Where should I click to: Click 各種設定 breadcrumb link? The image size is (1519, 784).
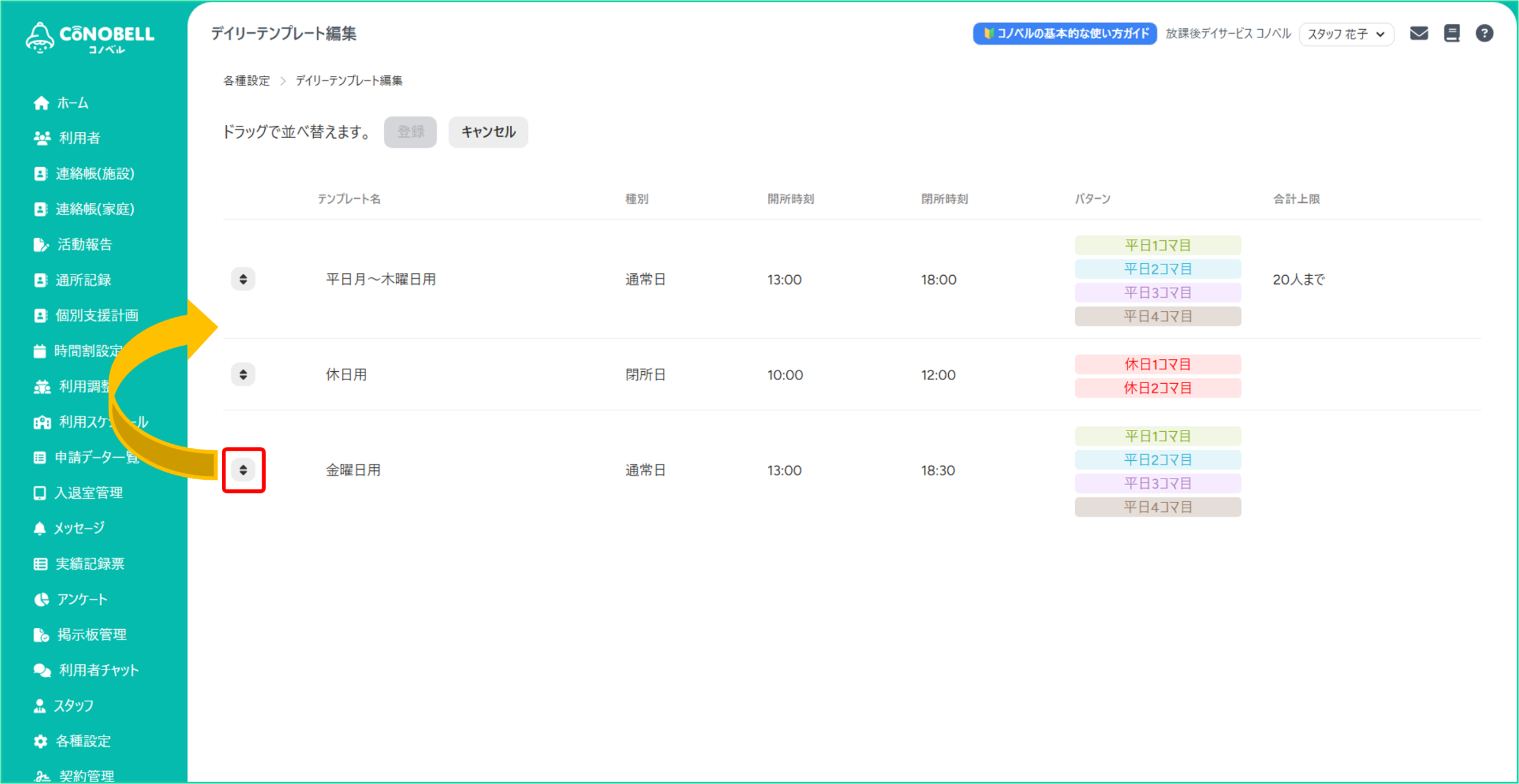point(246,81)
